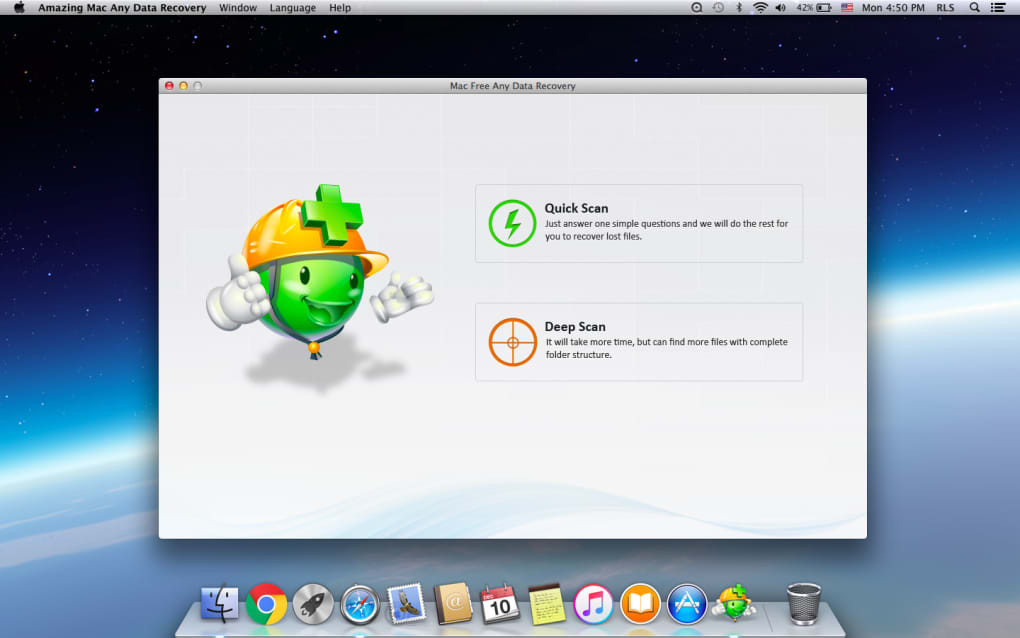
Task: Click the volume icon in the menu bar
Action: [x=781, y=8]
